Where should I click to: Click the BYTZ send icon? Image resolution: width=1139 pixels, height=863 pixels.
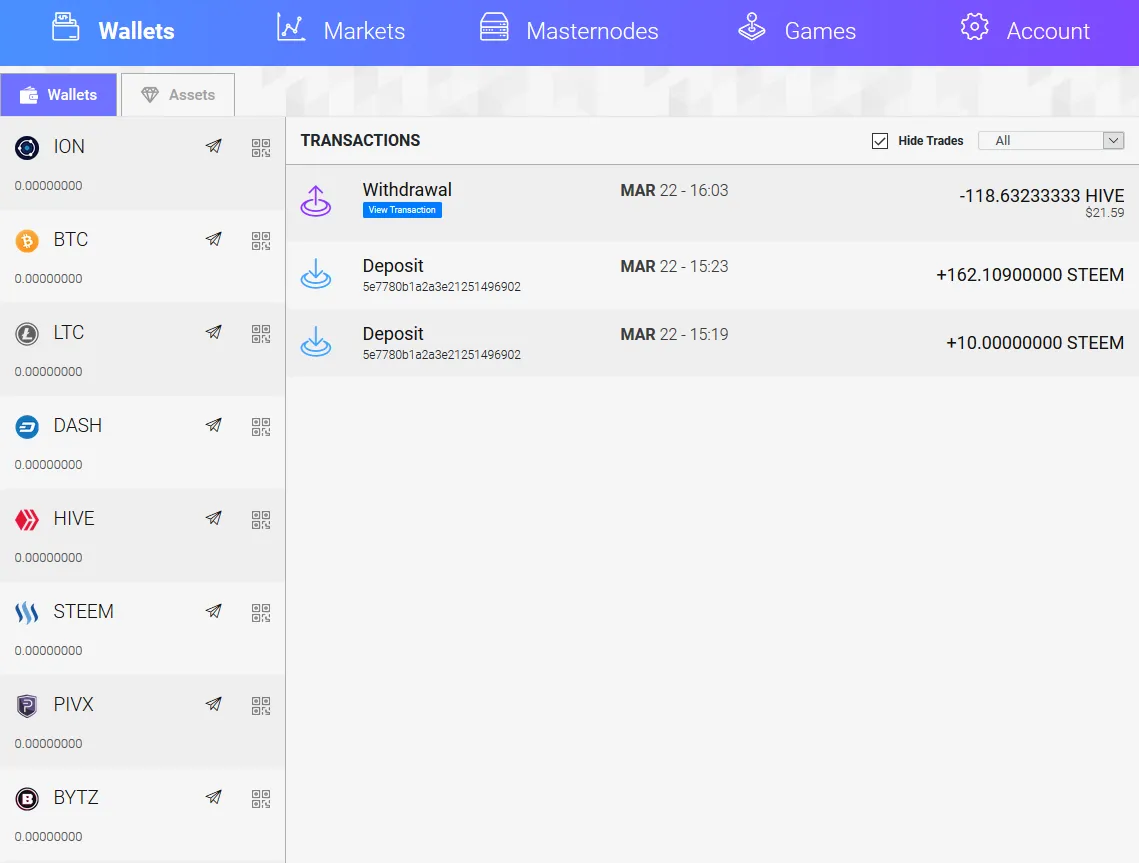(214, 797)
